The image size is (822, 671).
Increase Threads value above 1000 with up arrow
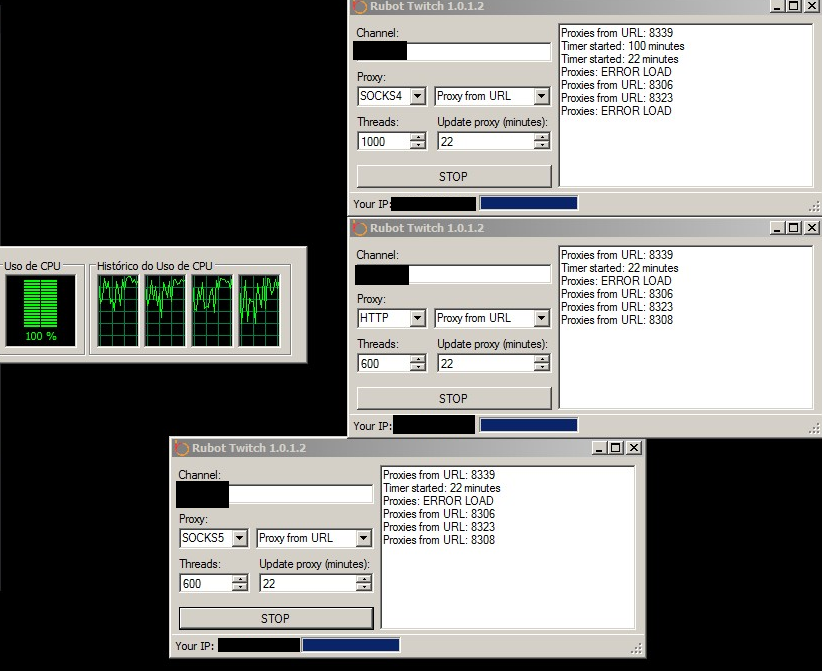(418, 137)
